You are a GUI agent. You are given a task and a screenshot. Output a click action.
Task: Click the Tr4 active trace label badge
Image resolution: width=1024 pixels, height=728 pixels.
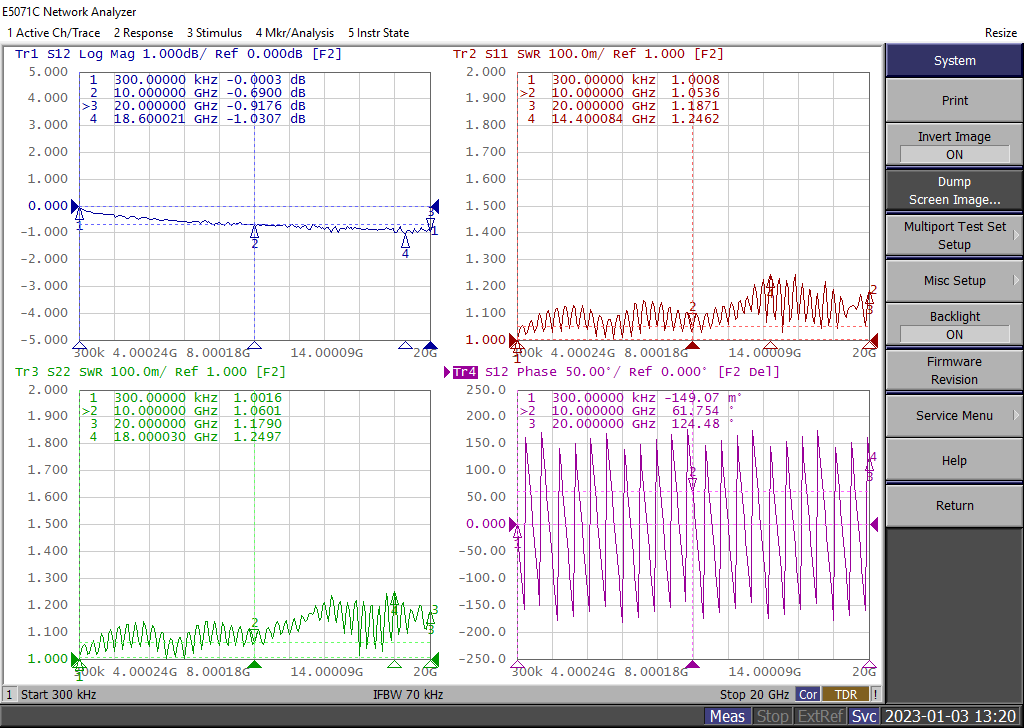[x=464, y=372]
